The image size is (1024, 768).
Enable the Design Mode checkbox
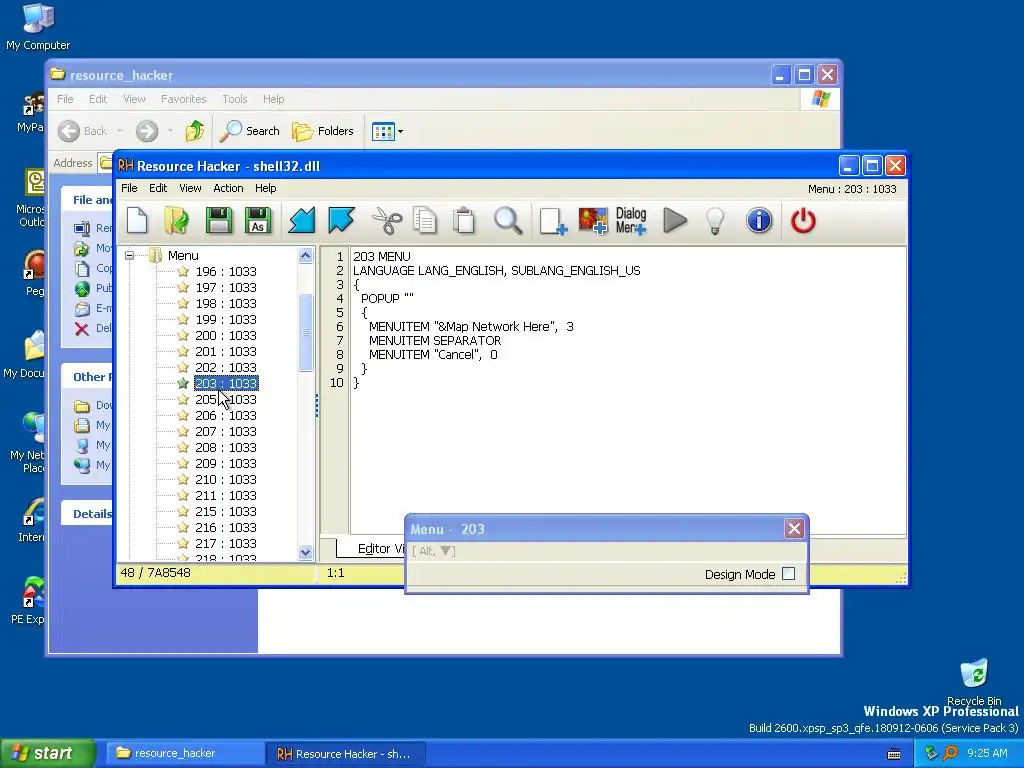pyautogui.click(x=788, y=573)
